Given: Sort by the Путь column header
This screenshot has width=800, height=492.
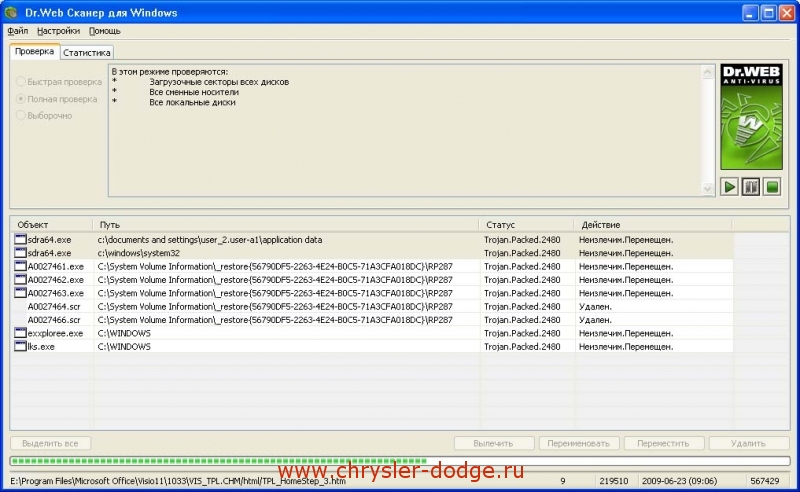Looking at the screenshot, I should coord(286,225).
